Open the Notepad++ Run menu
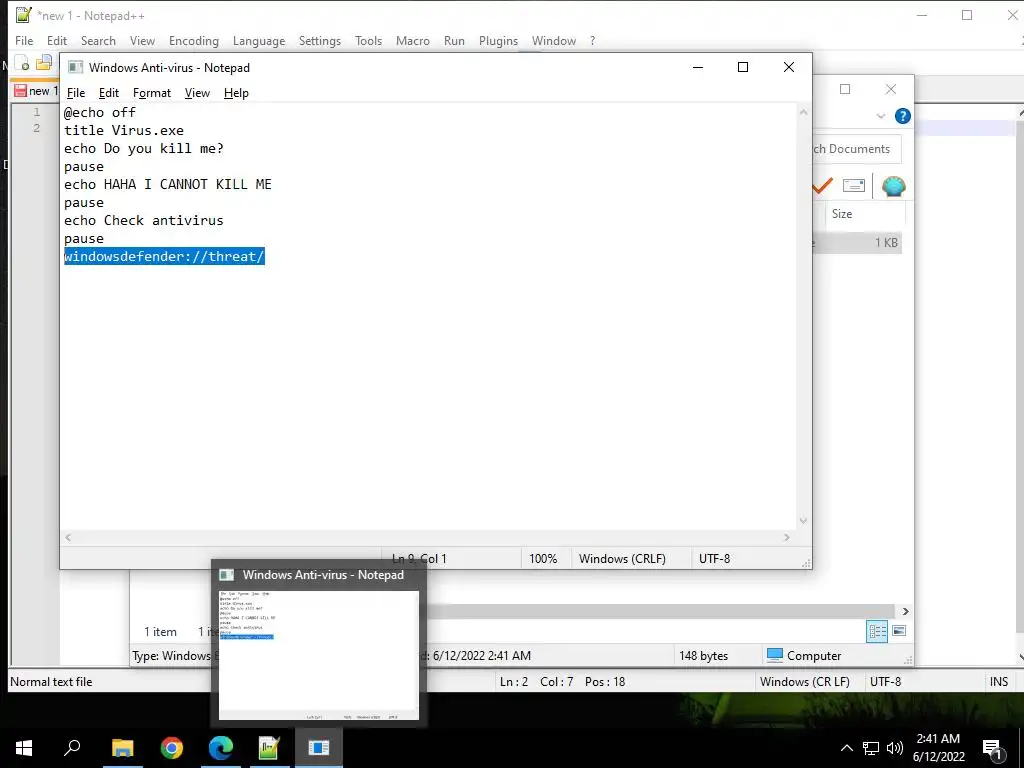This screenshot has width=1024, height=768. click(x=454, y=40)
